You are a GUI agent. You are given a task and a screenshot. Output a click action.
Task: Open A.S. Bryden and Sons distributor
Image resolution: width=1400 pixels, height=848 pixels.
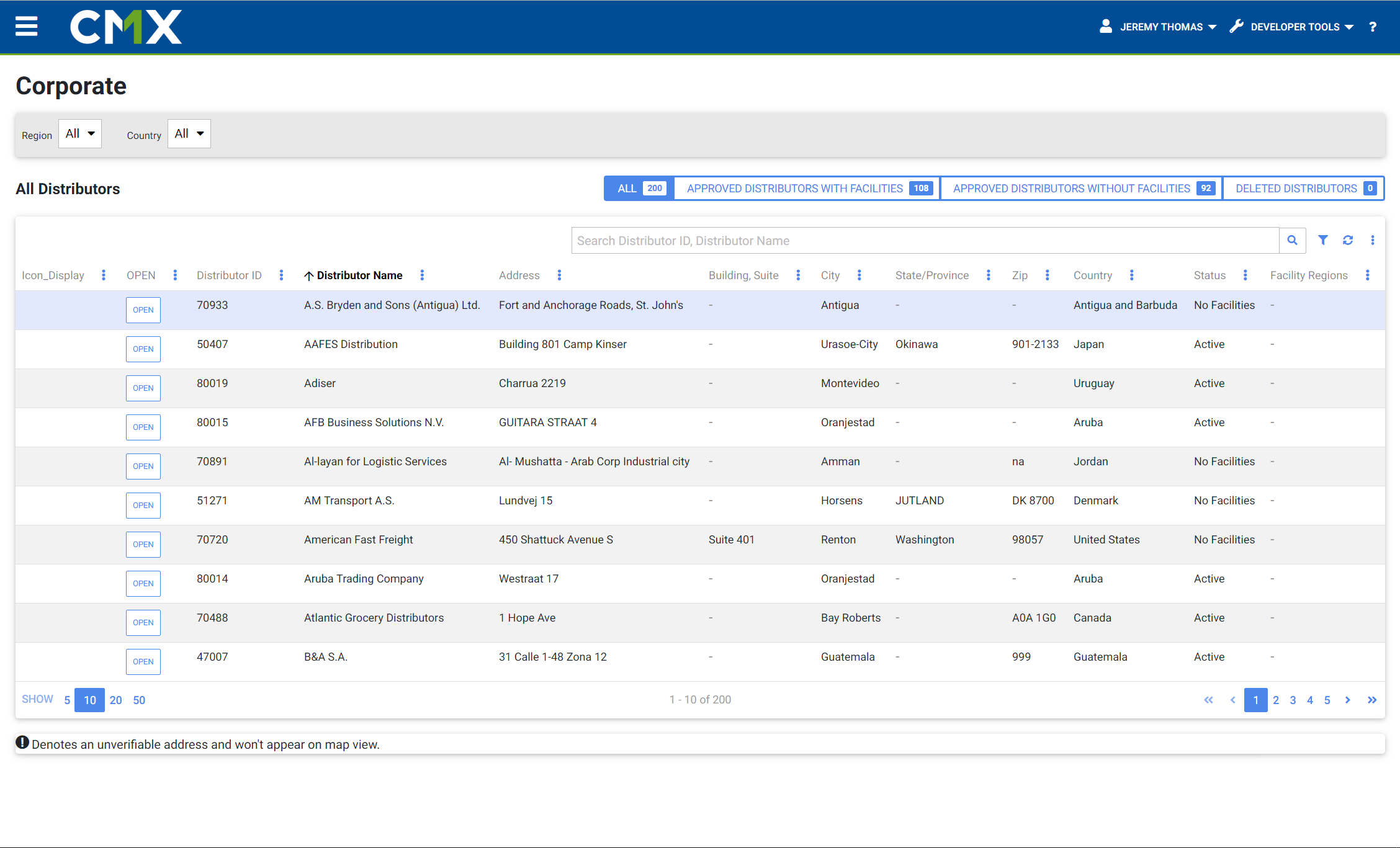point(143,310)
